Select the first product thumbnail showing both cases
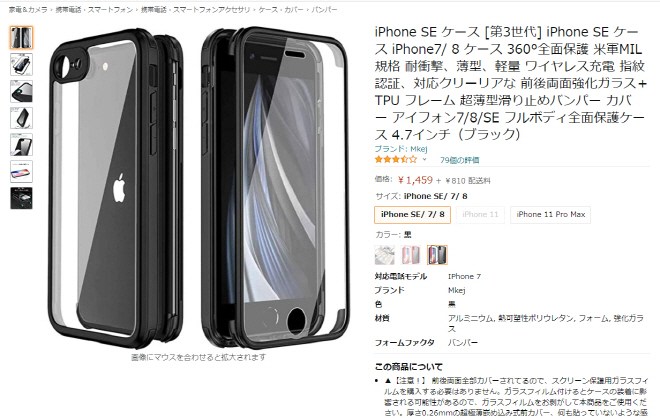 21,37
